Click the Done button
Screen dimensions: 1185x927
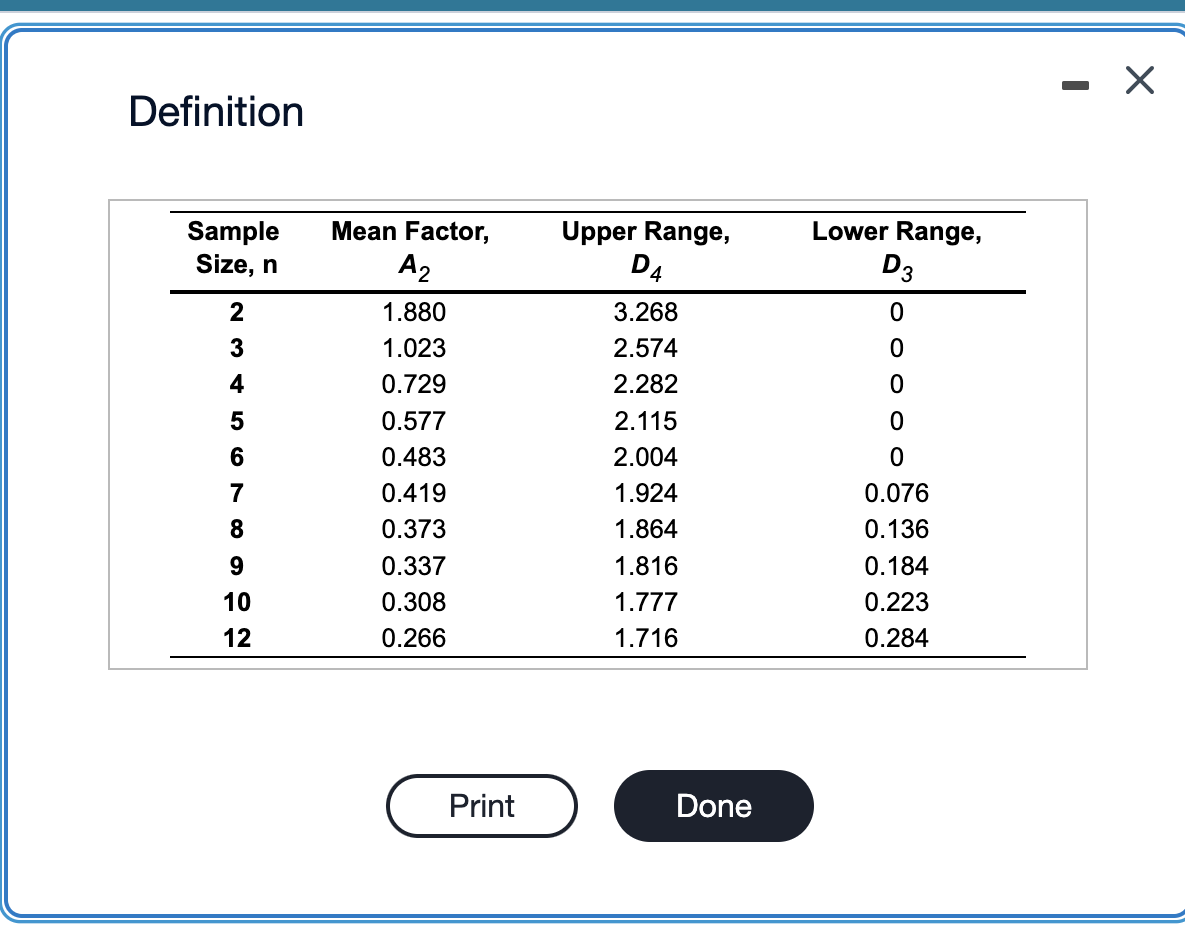[x=713, y=806]
